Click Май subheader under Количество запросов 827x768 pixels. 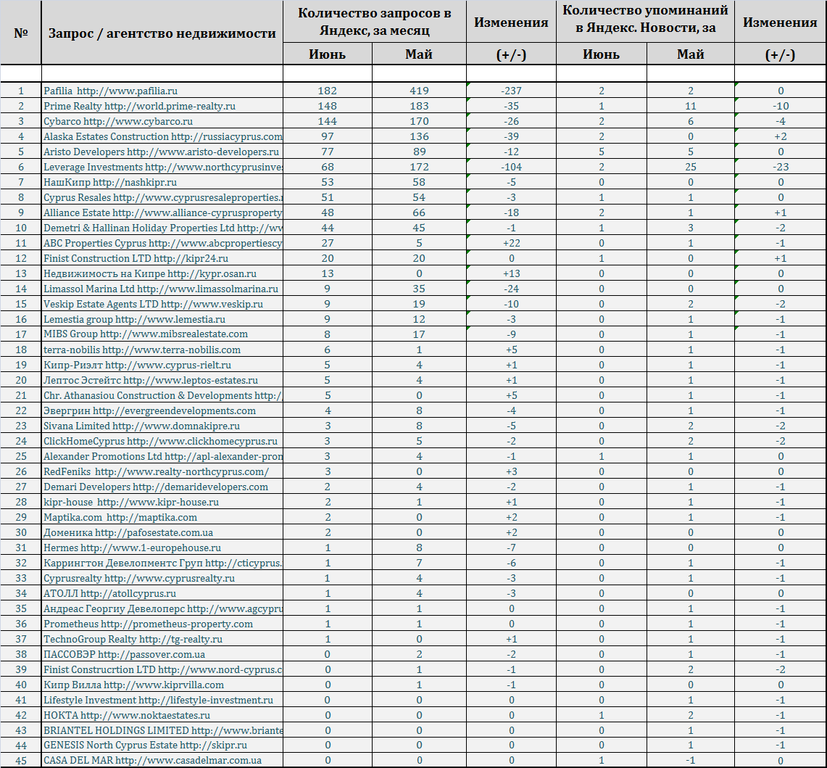point(419,54)
